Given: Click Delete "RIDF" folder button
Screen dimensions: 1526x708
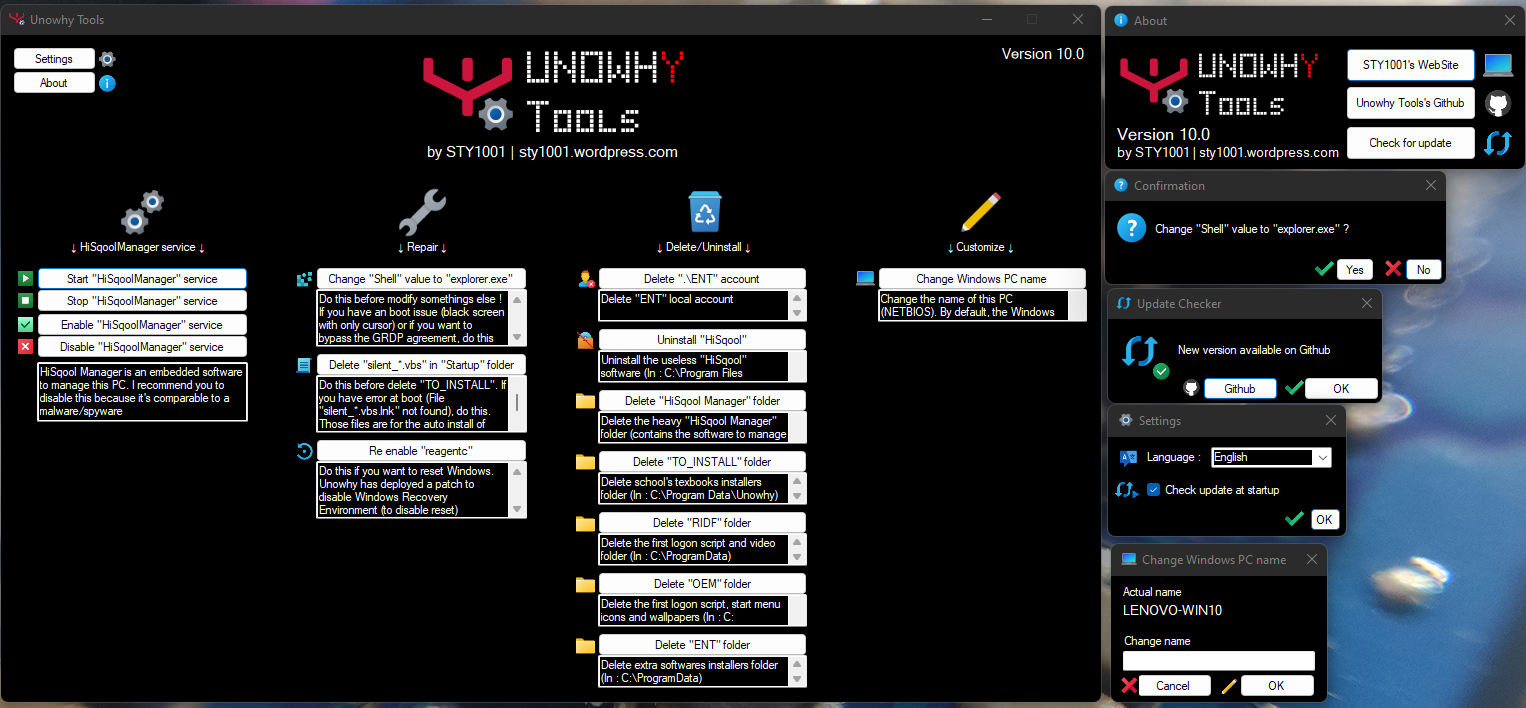Looking at the screenshot, I should pos(702,523).
